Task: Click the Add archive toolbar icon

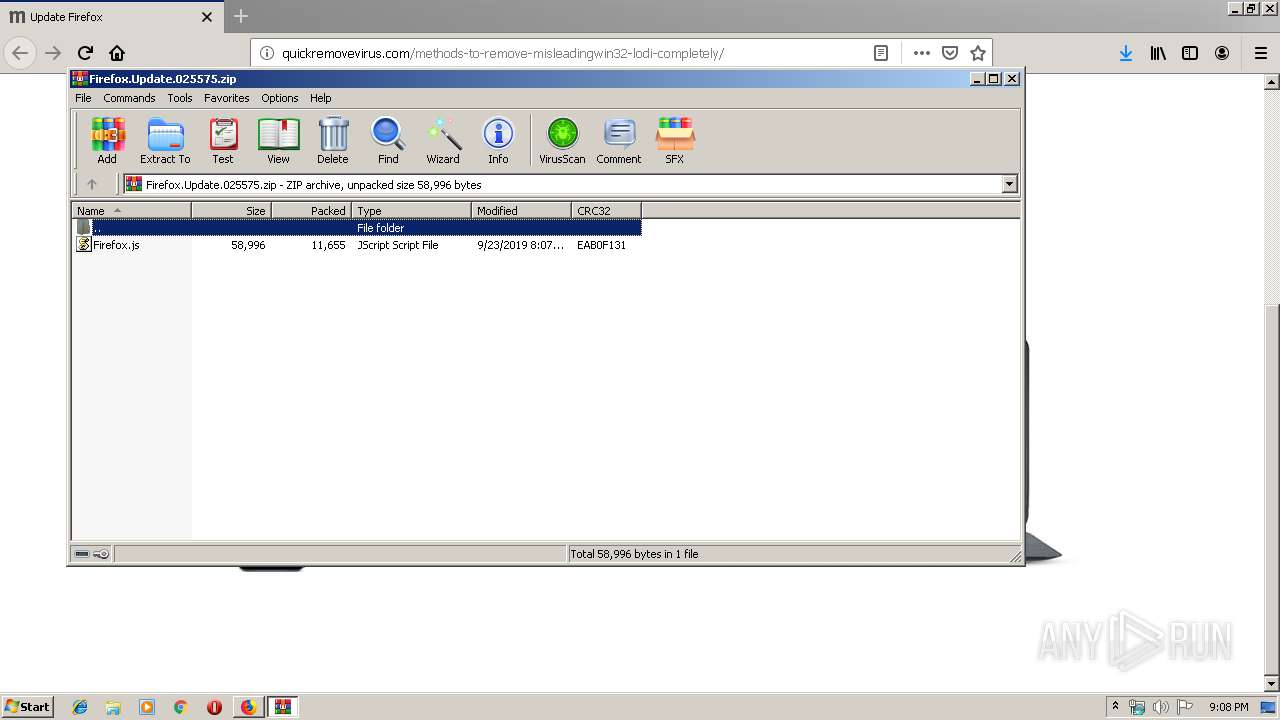Action: click(107, 140)
